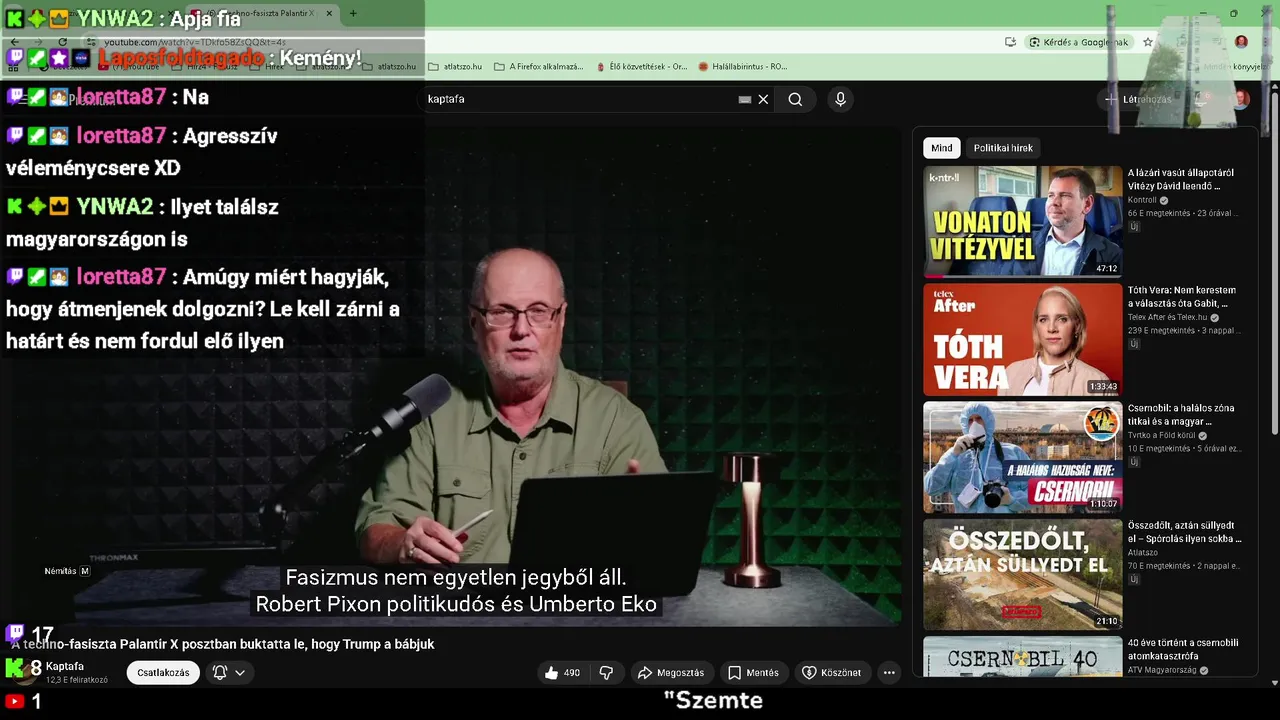
Task: Click the 'Atlatszo' channel name in sidebar
Action: [x=1143, y=553]
